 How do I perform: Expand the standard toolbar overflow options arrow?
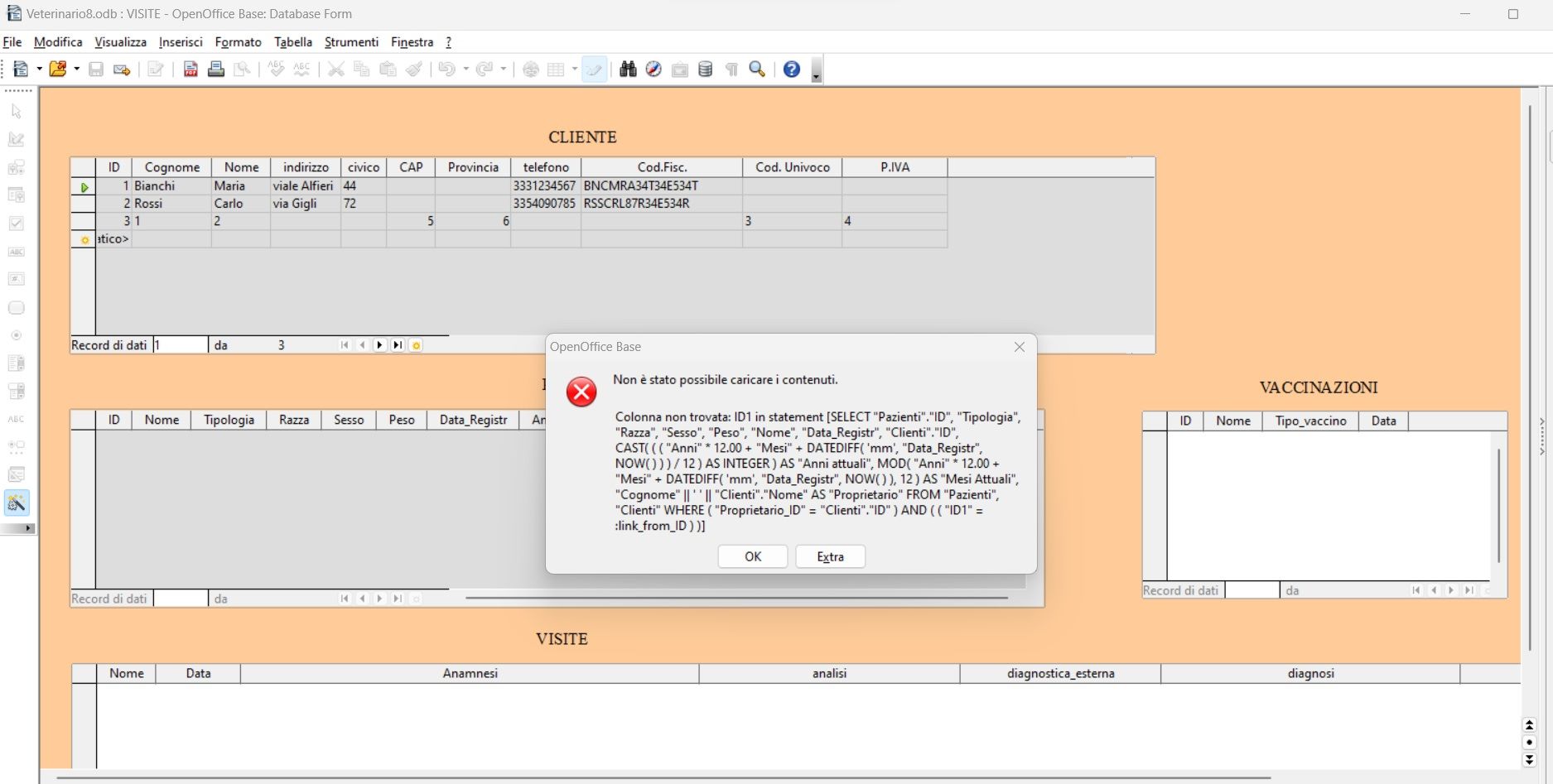[x=816, y=71]
